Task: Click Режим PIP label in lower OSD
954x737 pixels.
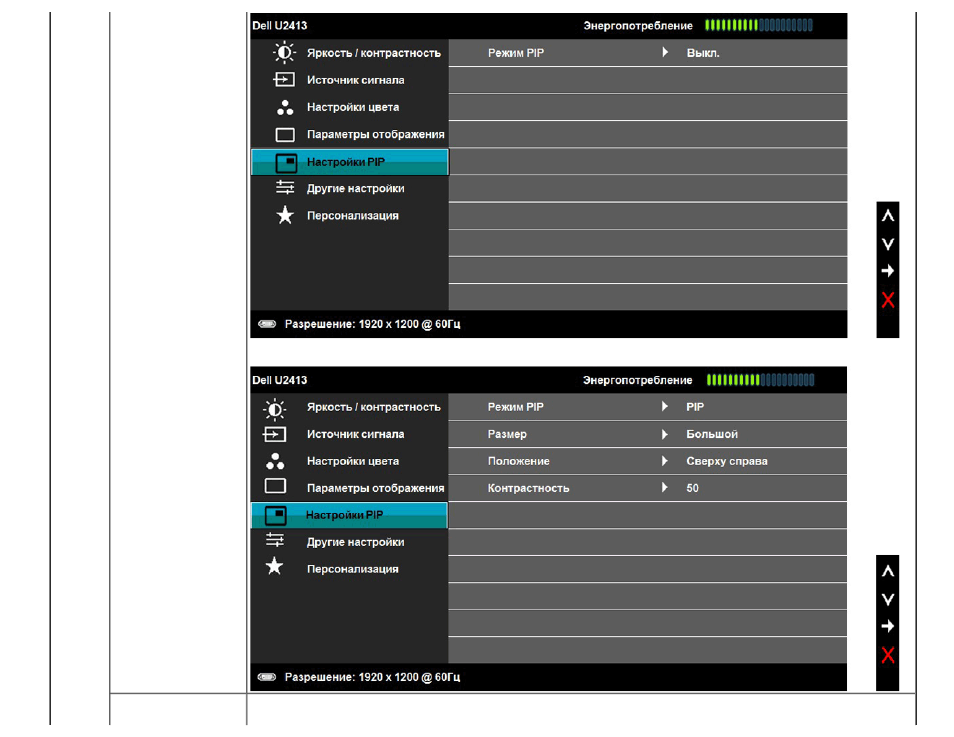Action: point(515,407)
